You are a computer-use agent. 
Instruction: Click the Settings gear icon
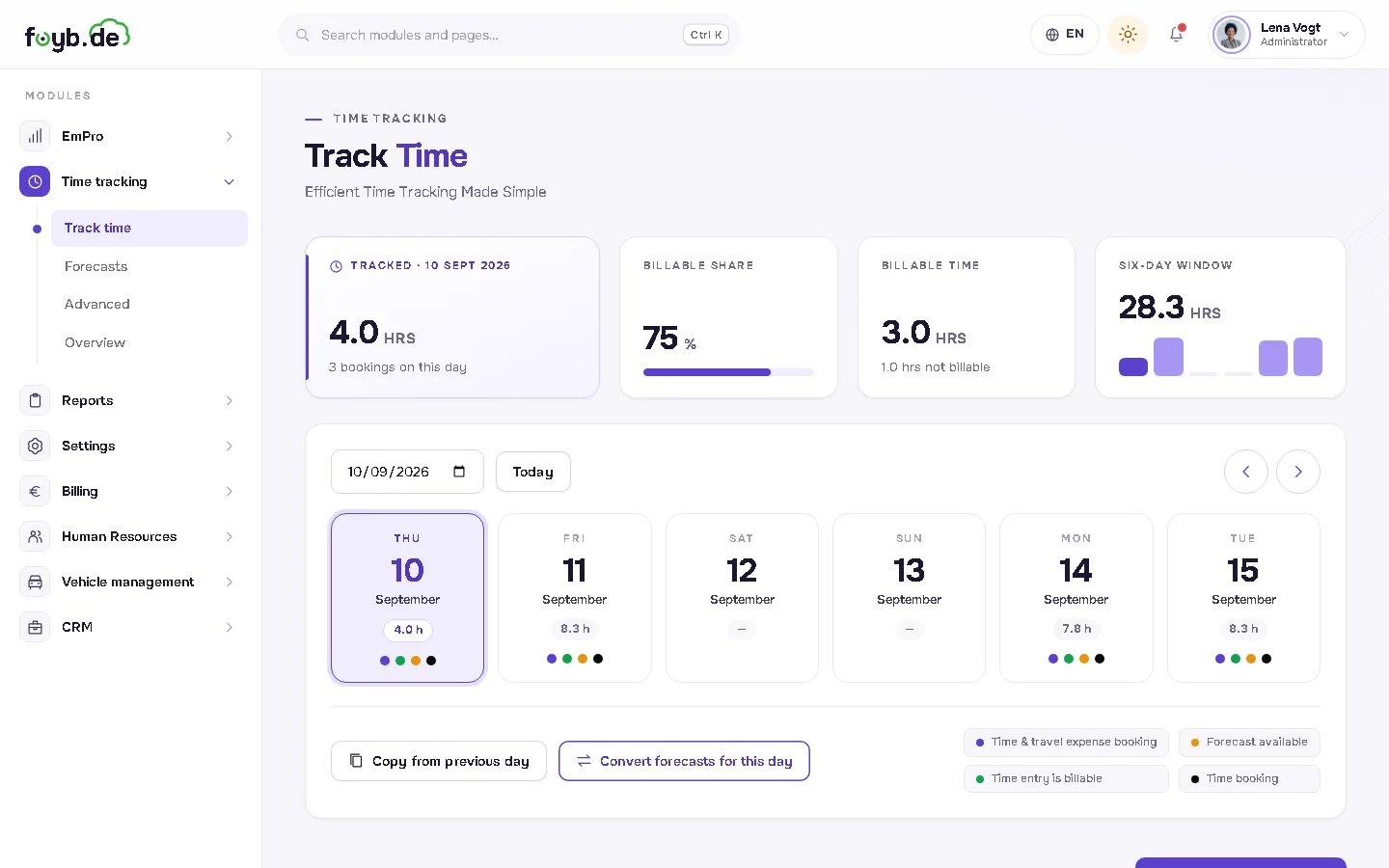[35, 446]
